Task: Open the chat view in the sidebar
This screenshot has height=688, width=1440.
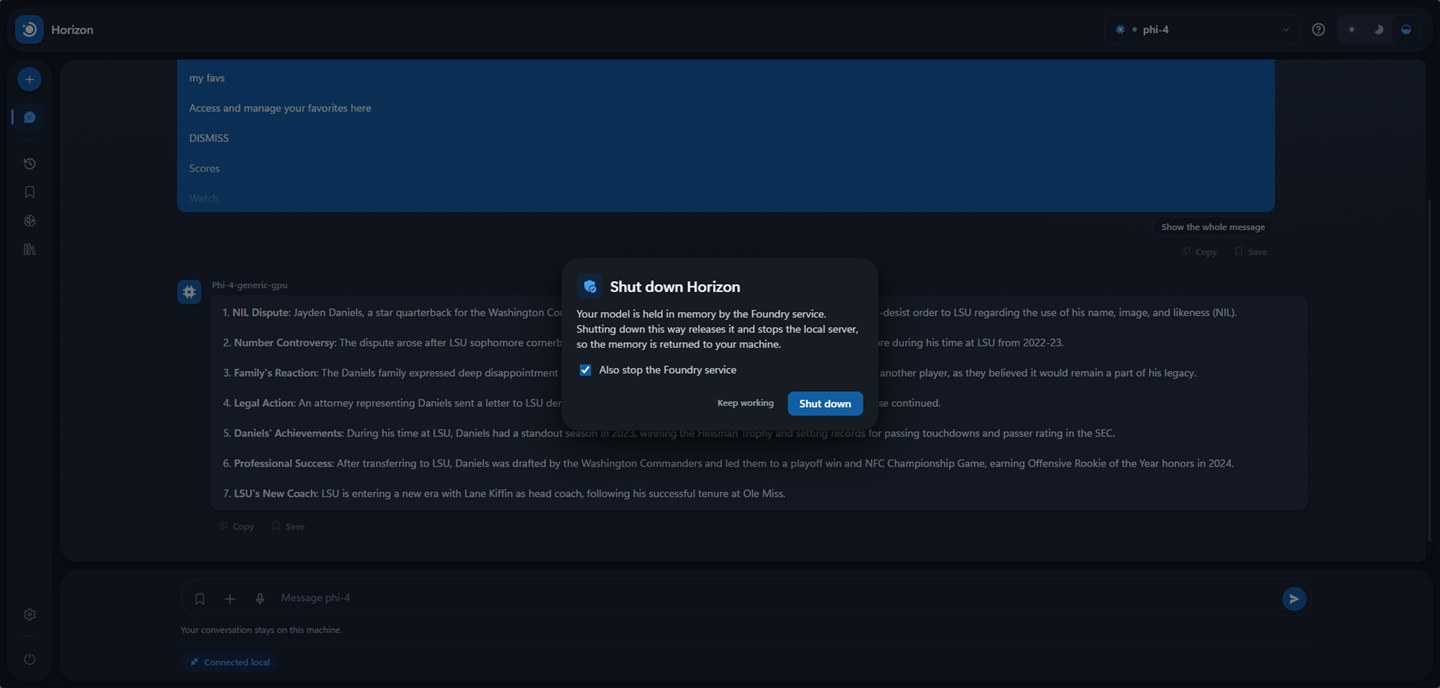Action: (29, 118)
